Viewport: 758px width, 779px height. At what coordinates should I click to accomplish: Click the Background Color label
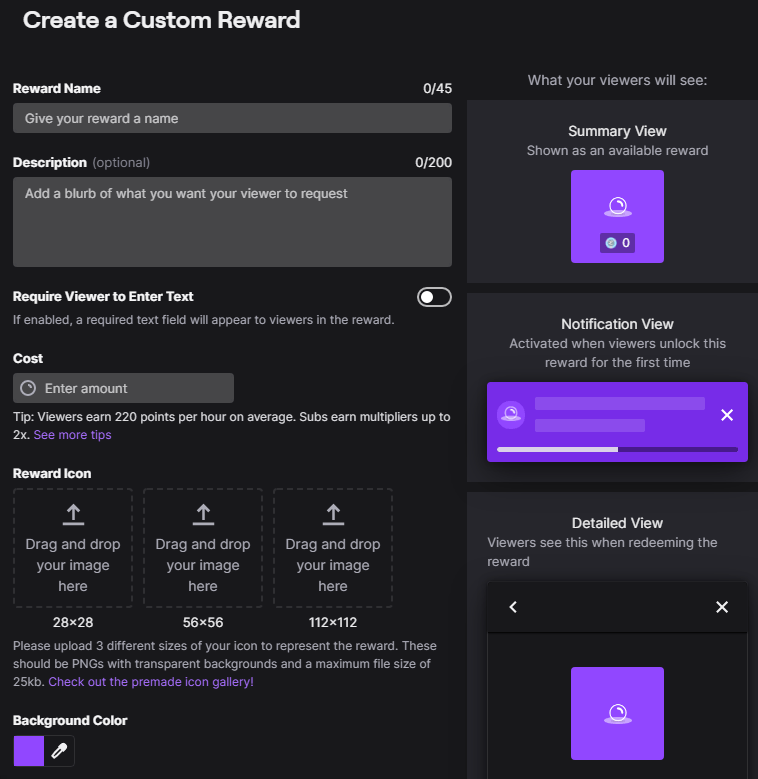pos(70,720)
